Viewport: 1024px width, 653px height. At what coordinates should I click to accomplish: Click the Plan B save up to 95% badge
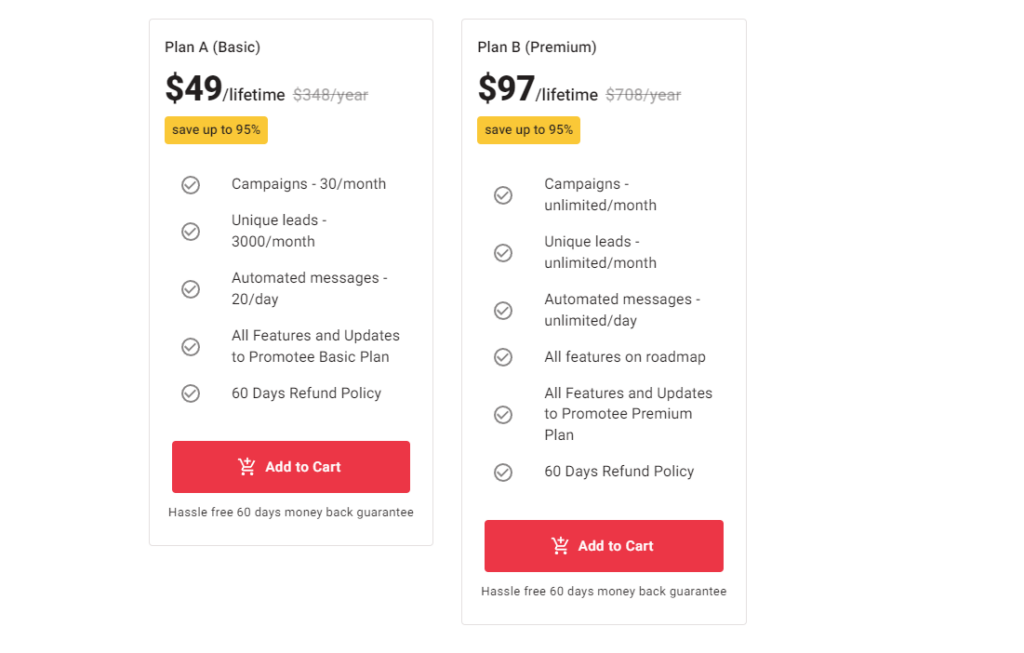tap(528, 130)
